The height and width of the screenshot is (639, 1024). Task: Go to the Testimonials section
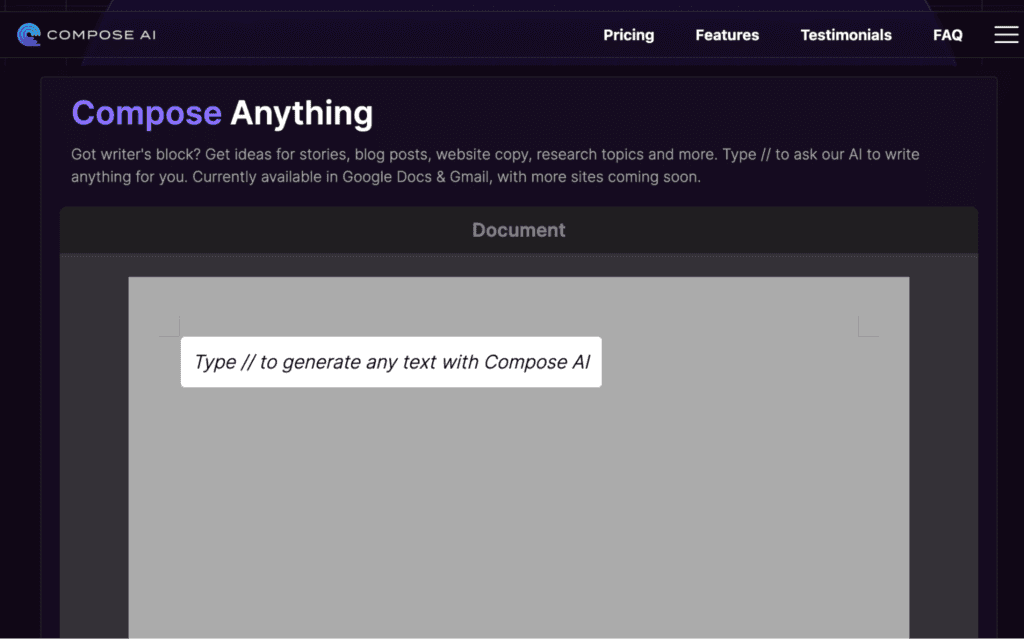[x=846, y=34]
